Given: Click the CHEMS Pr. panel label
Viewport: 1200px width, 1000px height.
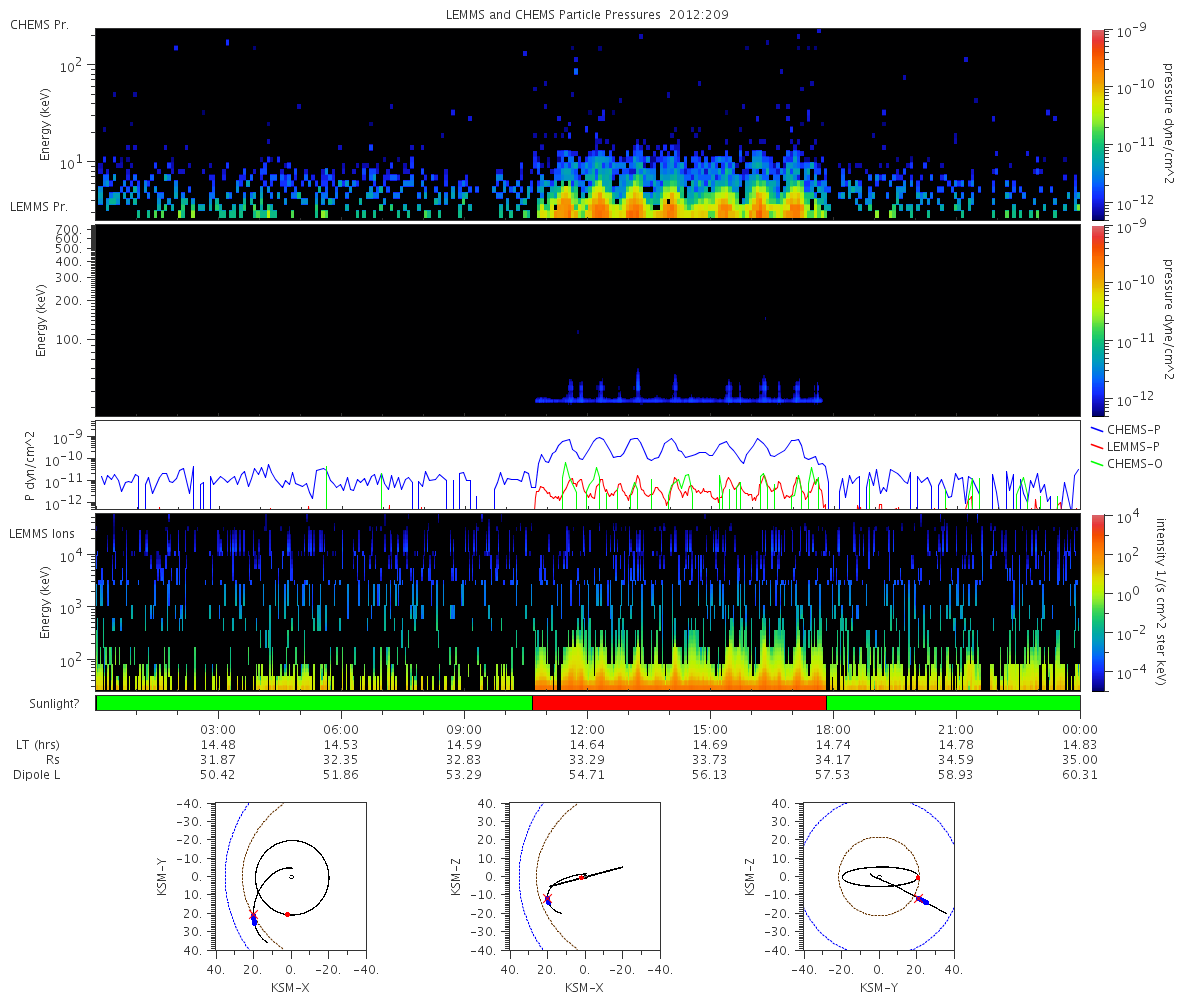Looking at the screenshot, I should pos(39,24).
